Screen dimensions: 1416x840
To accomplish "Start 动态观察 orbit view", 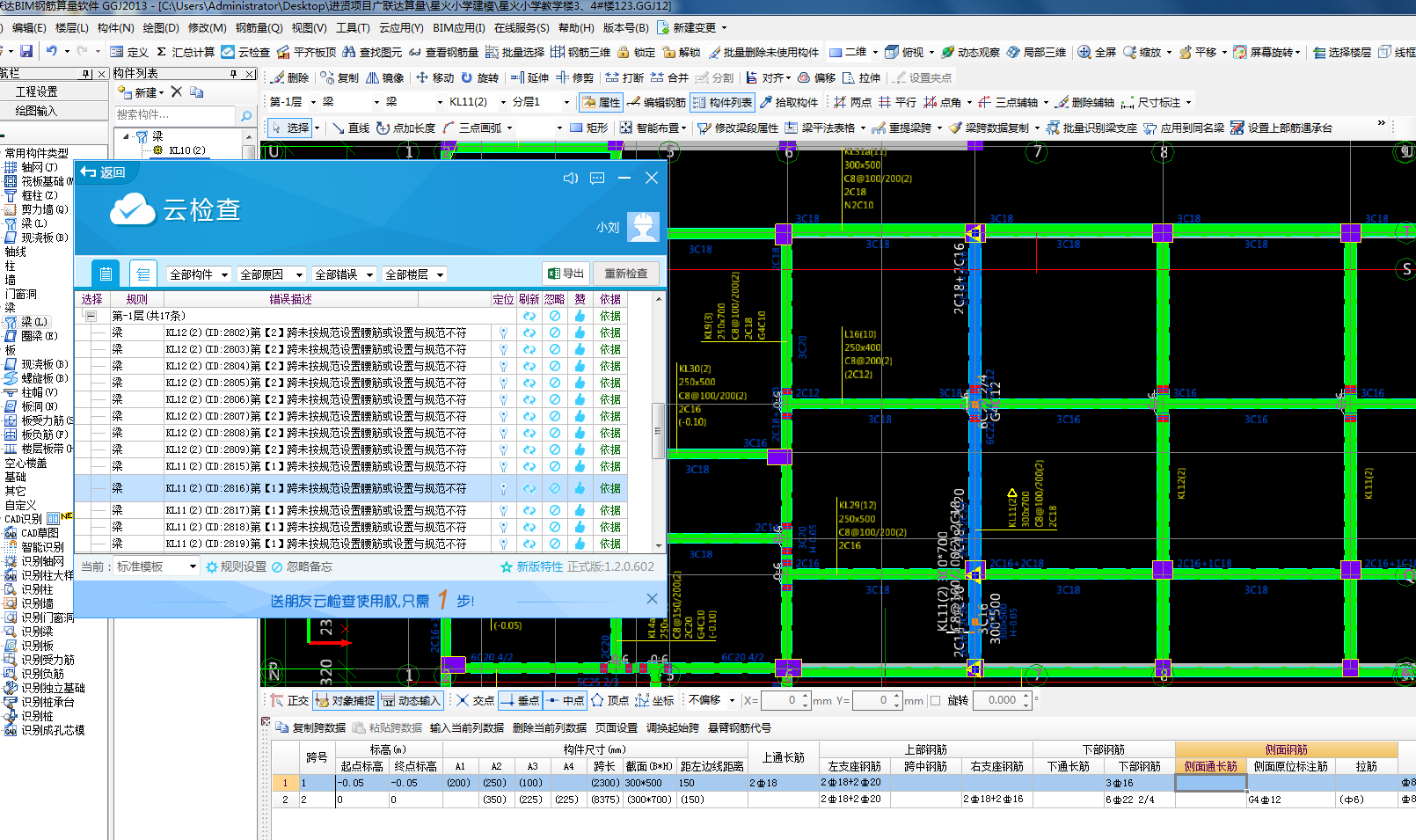I will pos(970,52).
